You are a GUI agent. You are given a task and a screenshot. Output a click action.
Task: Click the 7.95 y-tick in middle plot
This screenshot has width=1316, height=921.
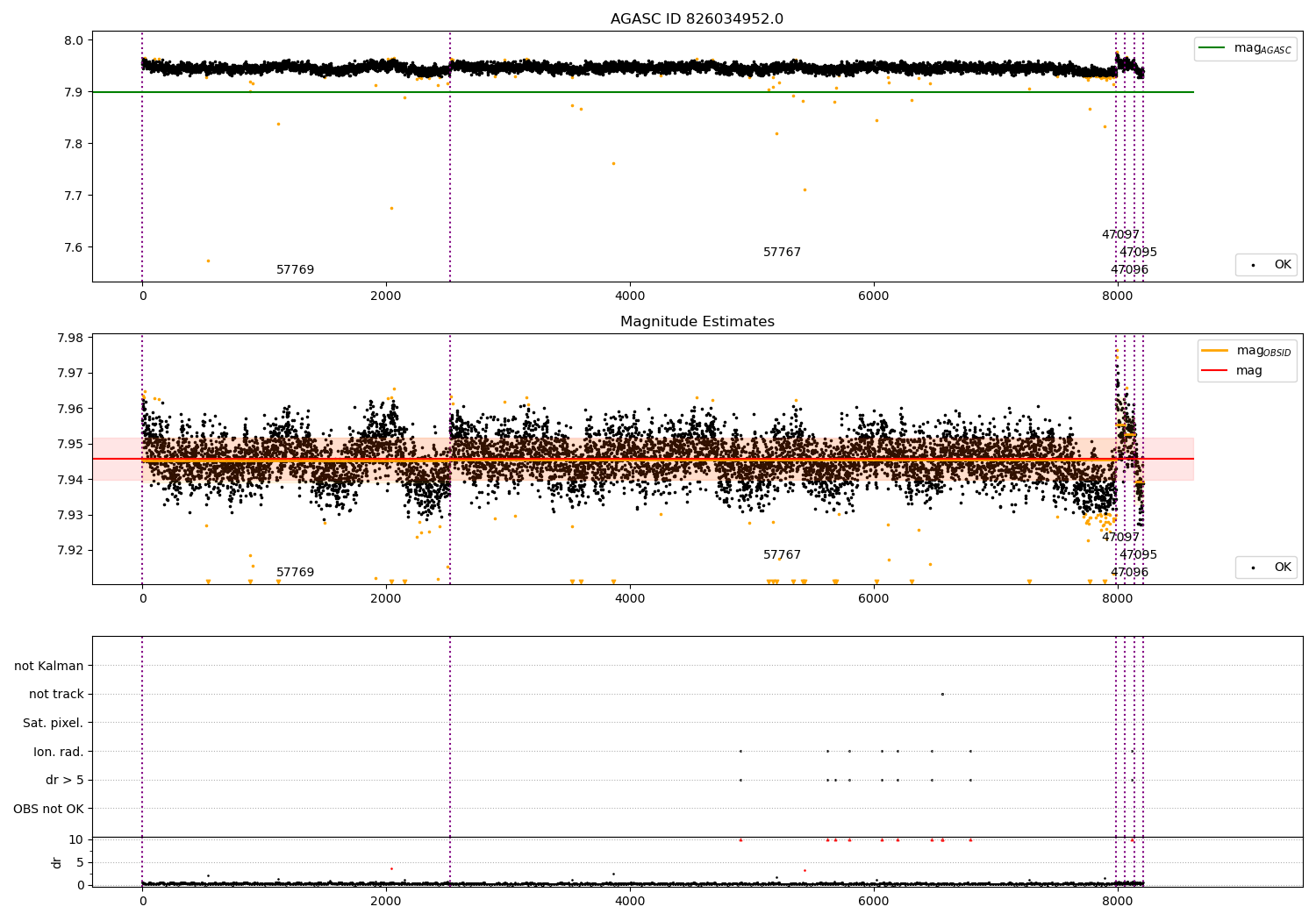coord(70,444)
